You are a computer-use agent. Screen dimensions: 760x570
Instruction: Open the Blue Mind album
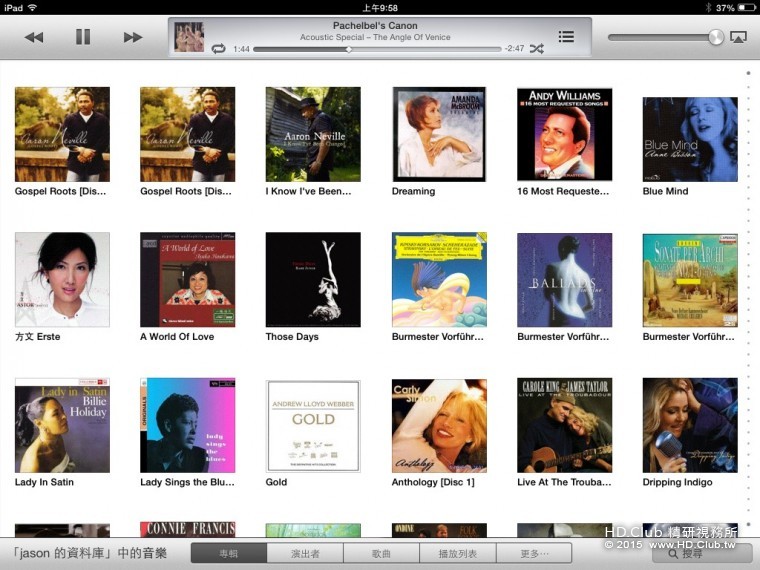point(689,139)
